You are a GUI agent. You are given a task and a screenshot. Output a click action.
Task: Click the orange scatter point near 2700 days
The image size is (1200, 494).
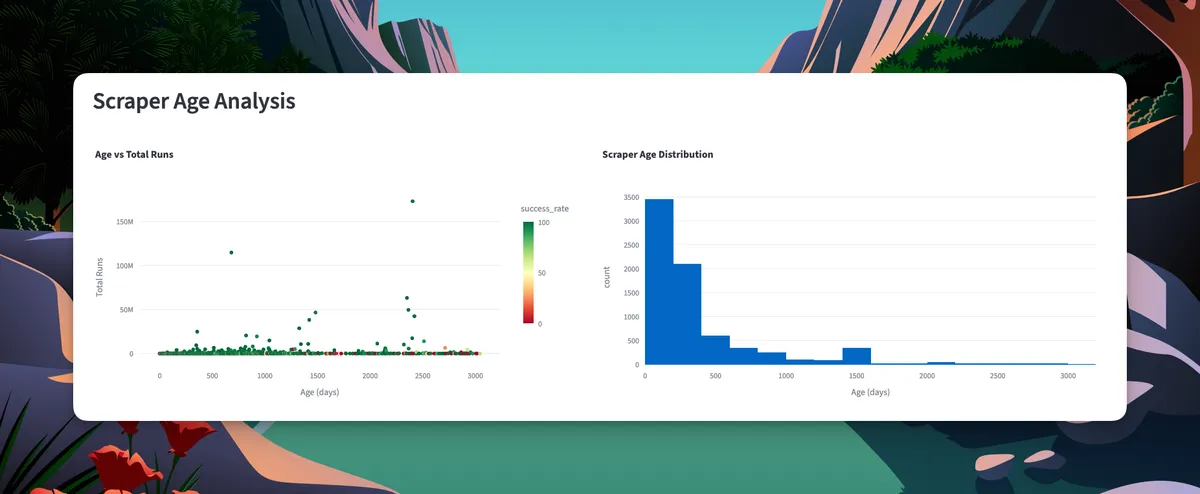point(445,348)
